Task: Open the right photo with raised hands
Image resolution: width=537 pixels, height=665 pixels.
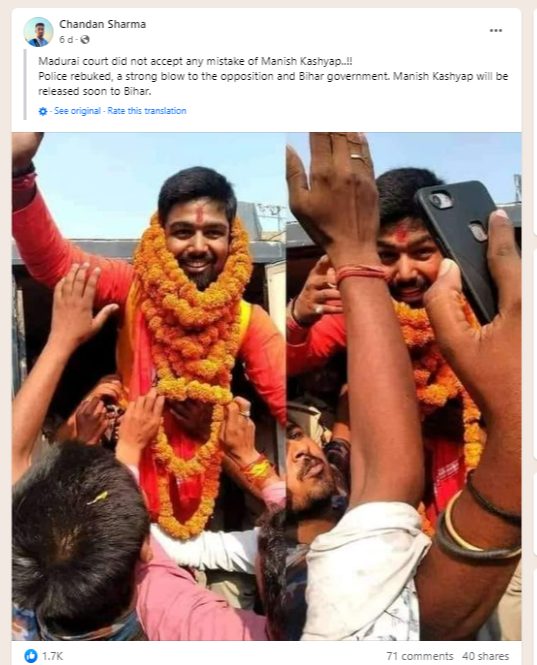Action: coord(404,386)
